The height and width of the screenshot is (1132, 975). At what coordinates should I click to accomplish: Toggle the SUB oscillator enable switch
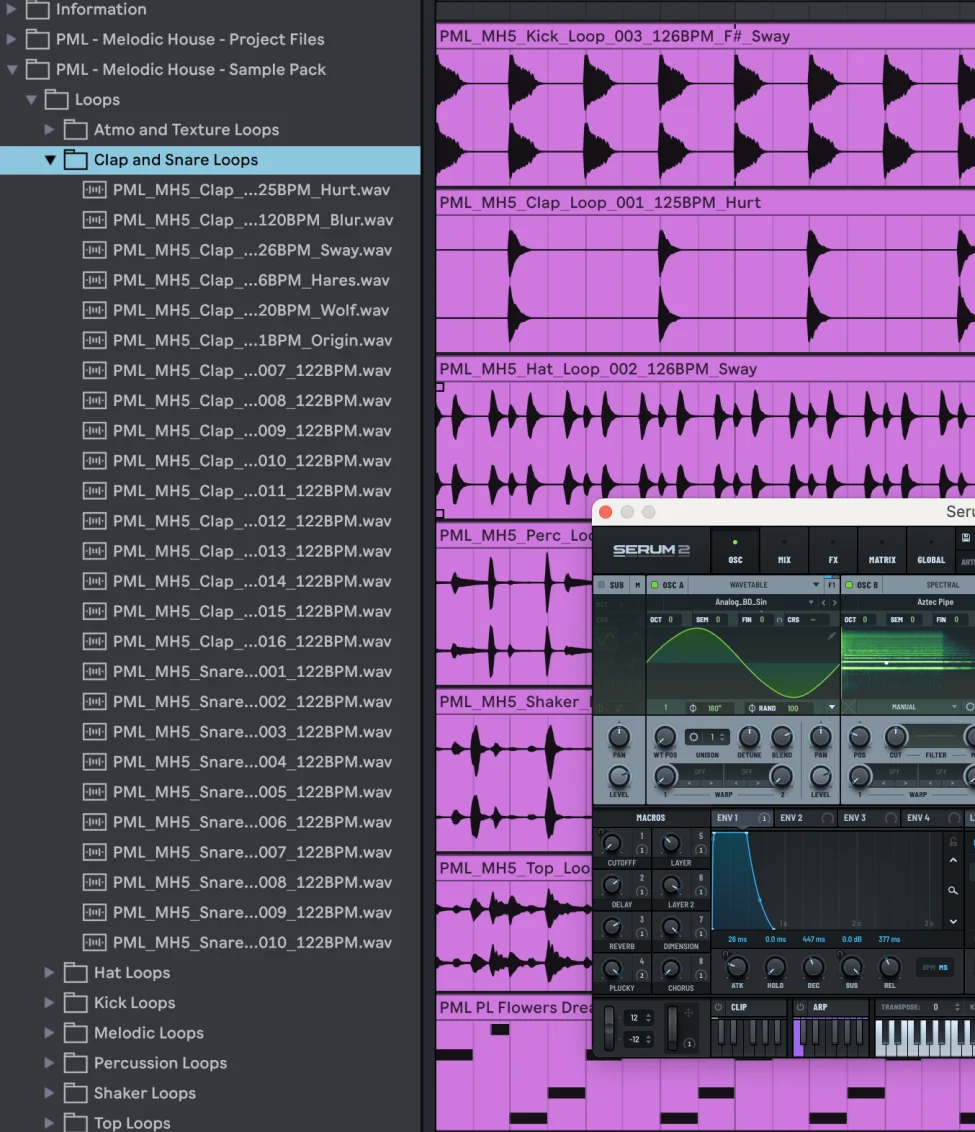[x=601, y=585]
